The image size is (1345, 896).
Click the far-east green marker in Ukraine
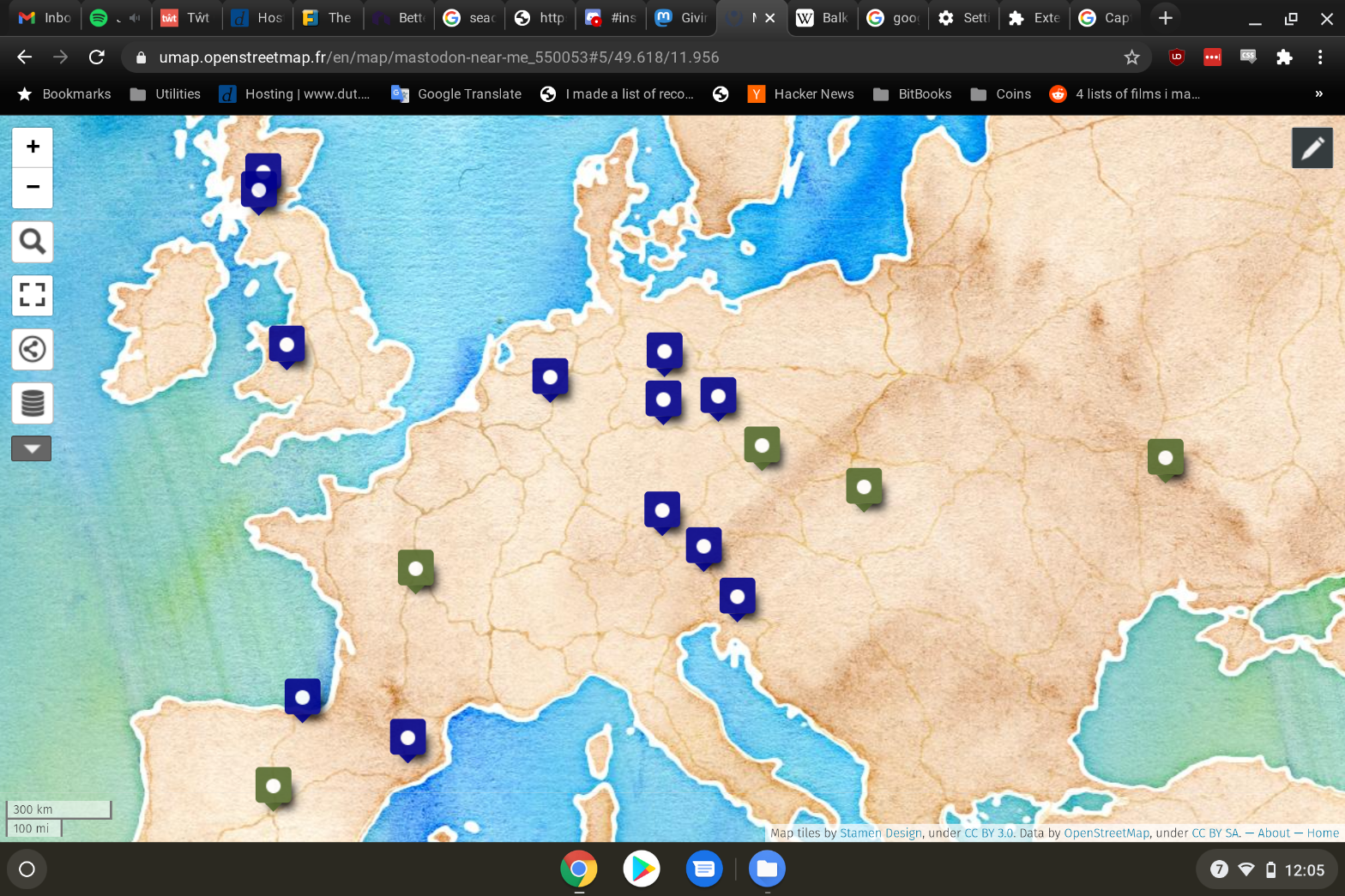[1166, 460]
